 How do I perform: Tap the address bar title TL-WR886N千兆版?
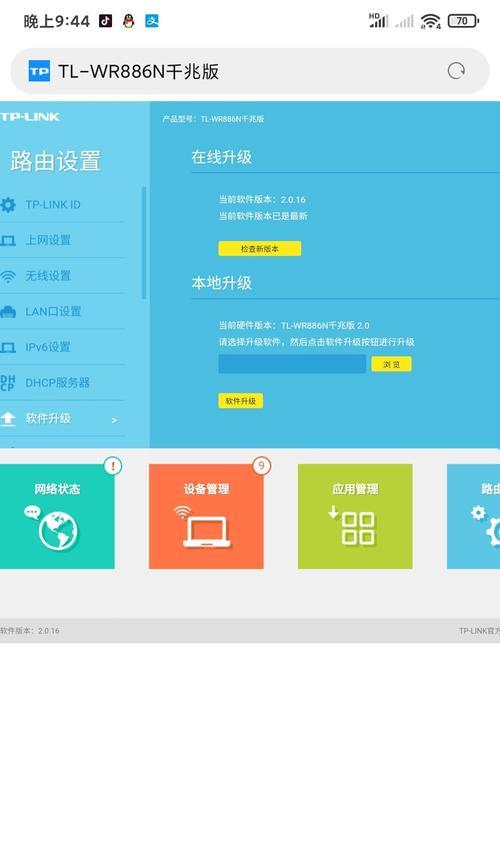139,71
